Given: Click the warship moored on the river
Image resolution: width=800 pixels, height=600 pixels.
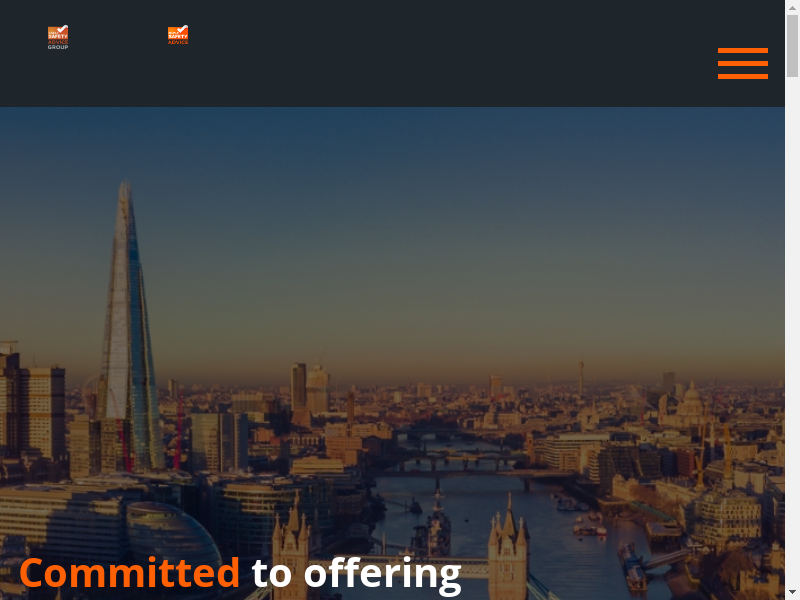Looking at the screenshot, I should click(x=438, y=526).
